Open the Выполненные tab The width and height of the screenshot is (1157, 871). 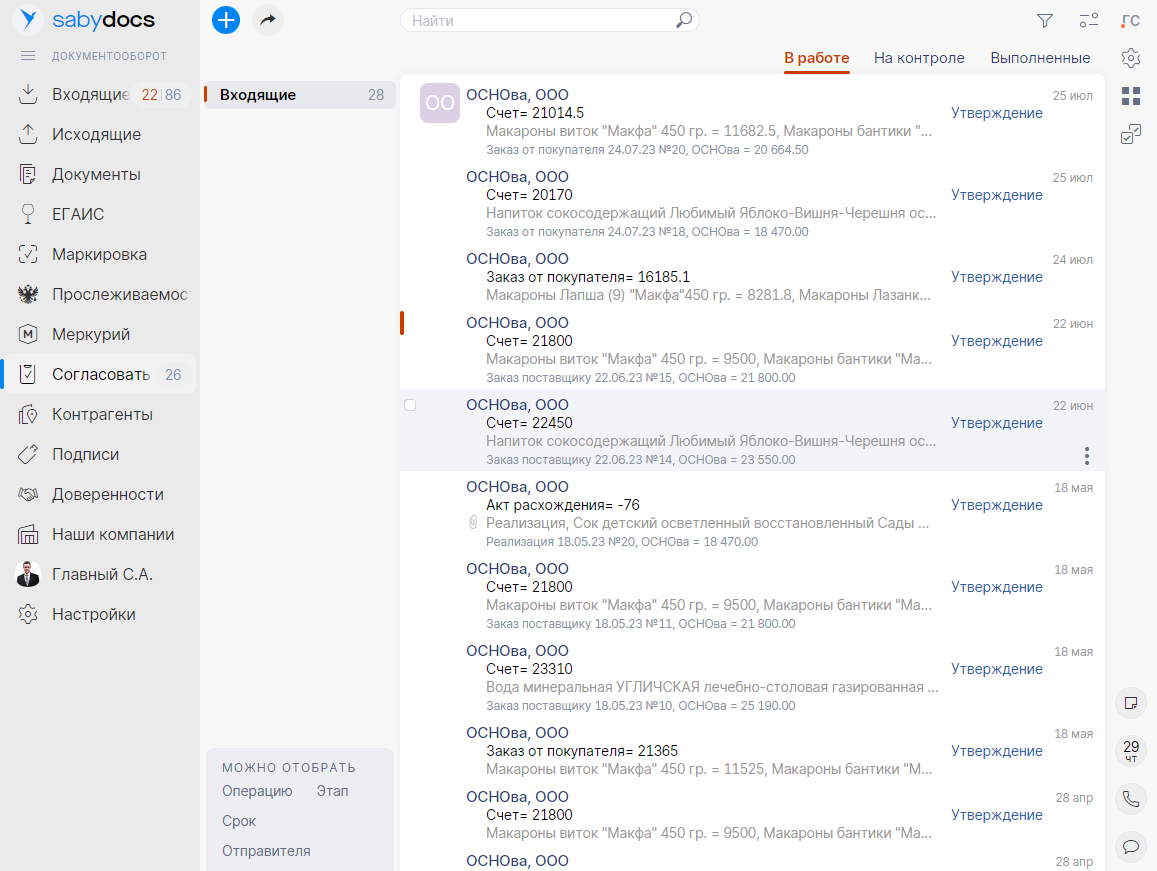[x=1040, y=58]
